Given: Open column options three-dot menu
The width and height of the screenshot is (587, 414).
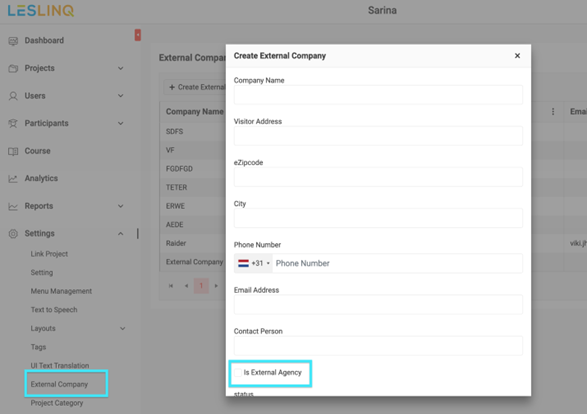Looking at the screenshot, I should click(x=553, y=112).
